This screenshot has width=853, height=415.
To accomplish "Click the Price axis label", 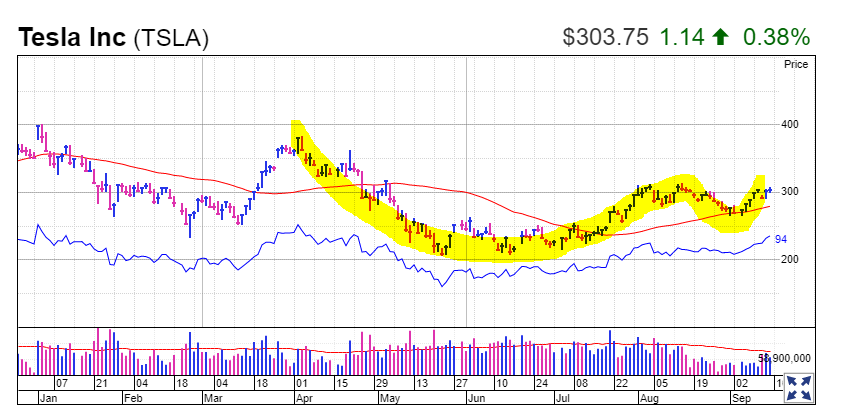I will (795, 65).
